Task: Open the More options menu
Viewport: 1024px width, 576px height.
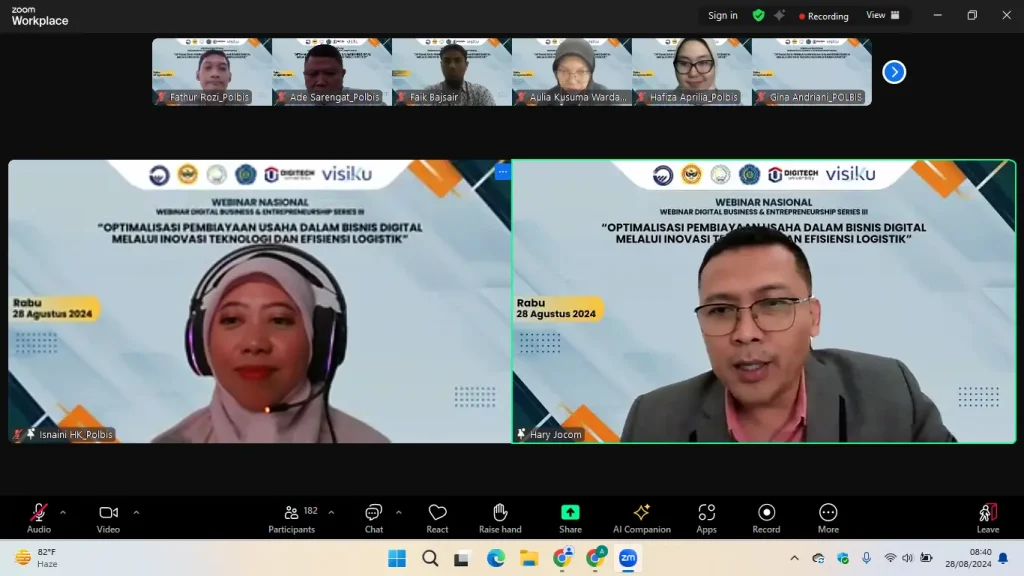Action: coord(827,517)
